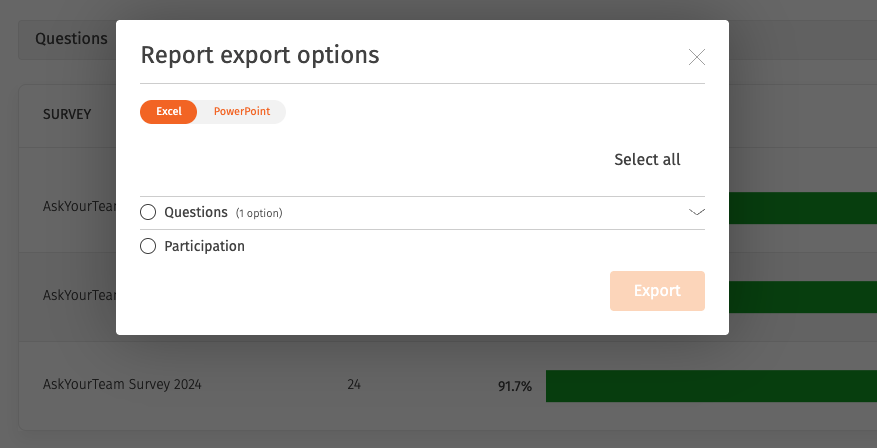
Task: Click the Export button
Action: click(x=657, y=291)
